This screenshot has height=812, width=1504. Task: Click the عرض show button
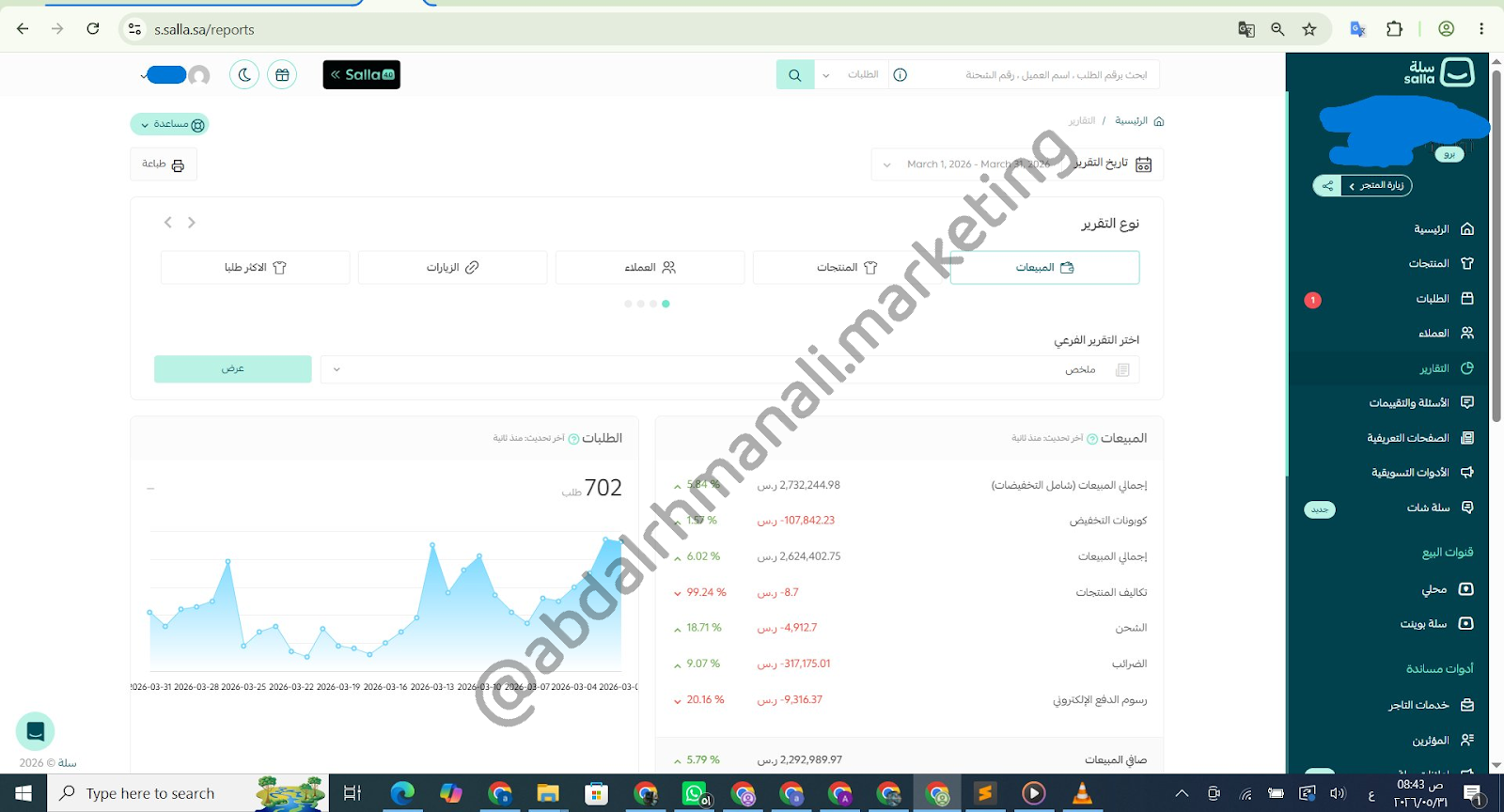(232, 368)
